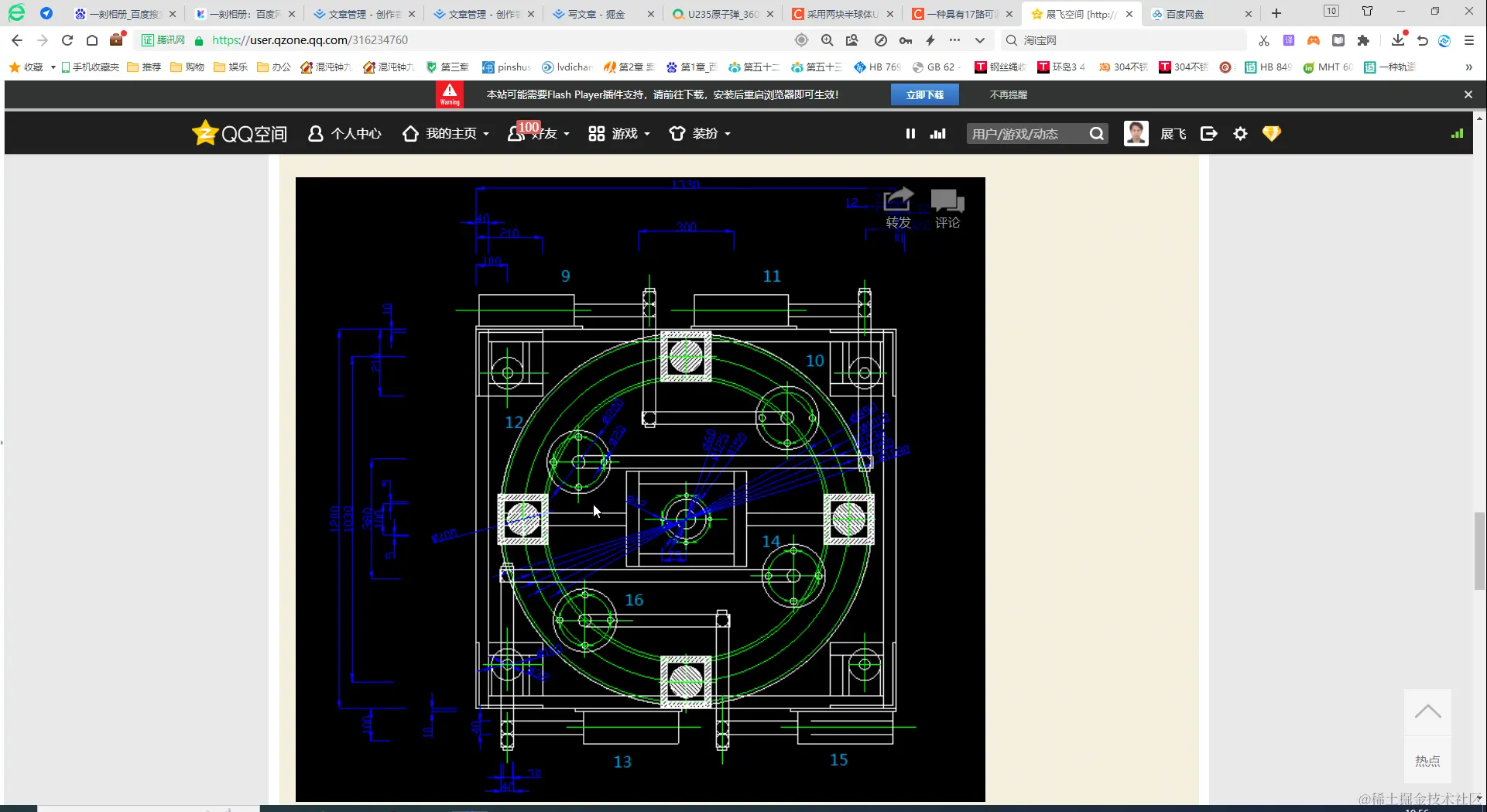Dismiss the Flash Player warning bar
The width and height of the screenshot is (1487, 812).
coord(1468,94)
